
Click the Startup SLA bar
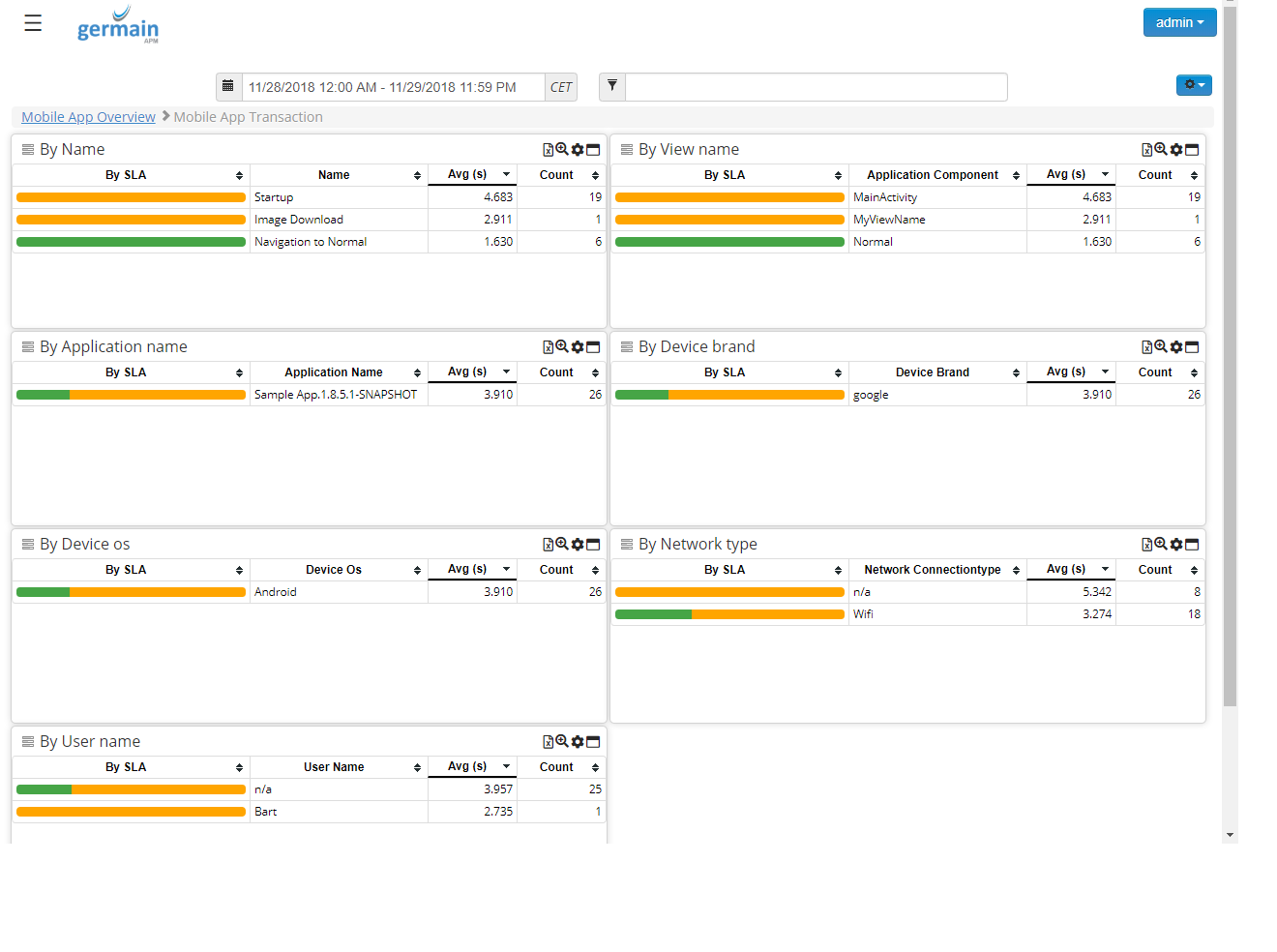coord(131,197)
